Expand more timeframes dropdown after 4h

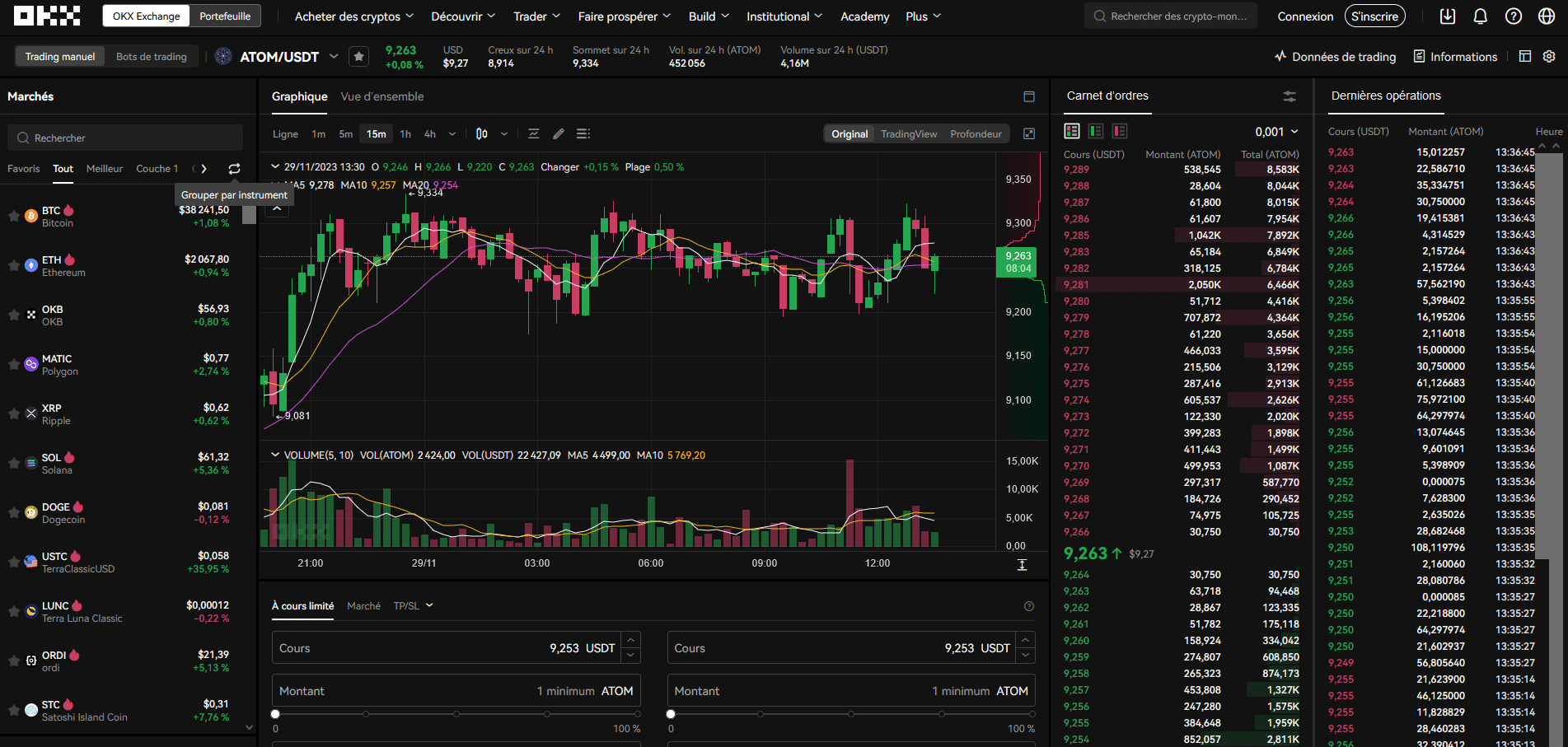tap(452, 133)
